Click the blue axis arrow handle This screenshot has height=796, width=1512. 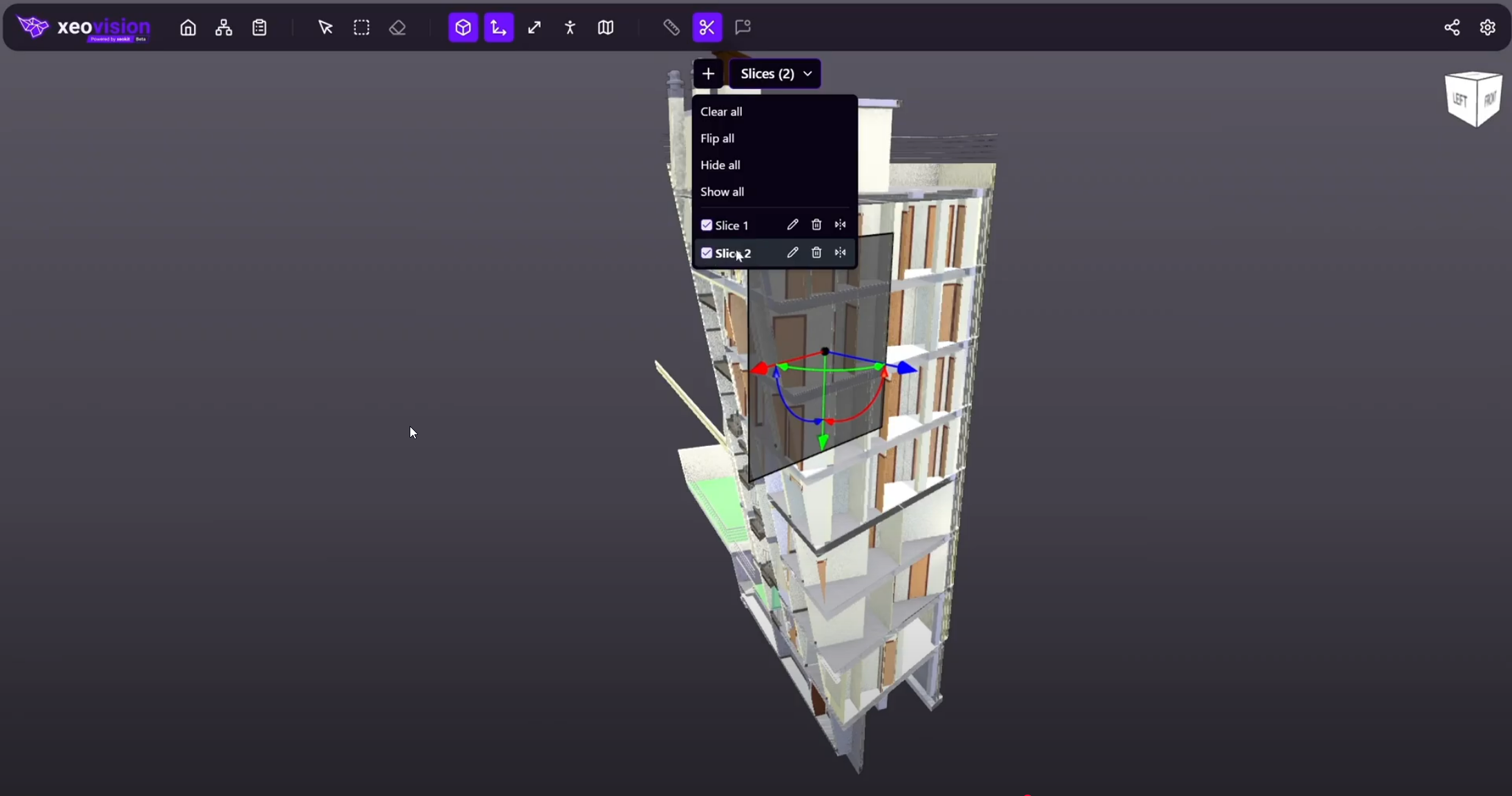[x=907, y=369]
